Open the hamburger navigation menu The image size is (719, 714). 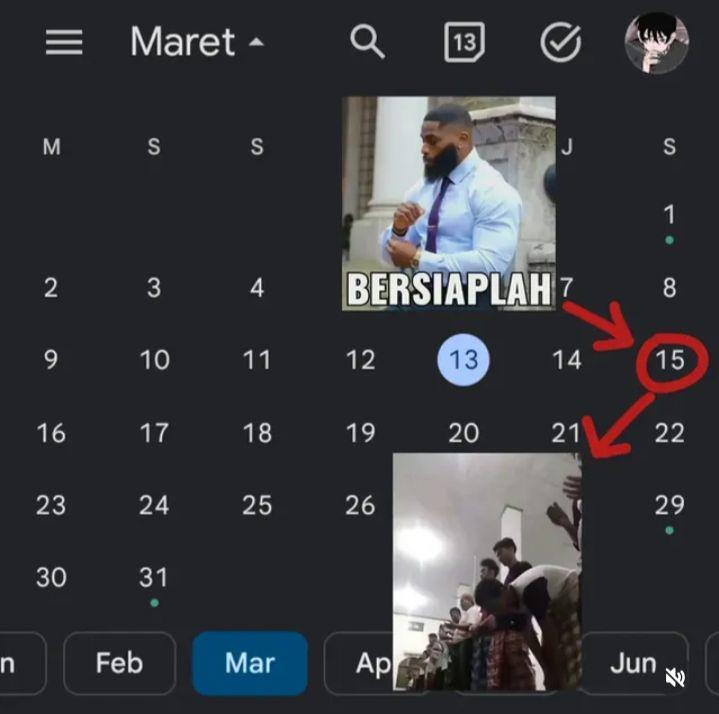(x=64, y=42)
